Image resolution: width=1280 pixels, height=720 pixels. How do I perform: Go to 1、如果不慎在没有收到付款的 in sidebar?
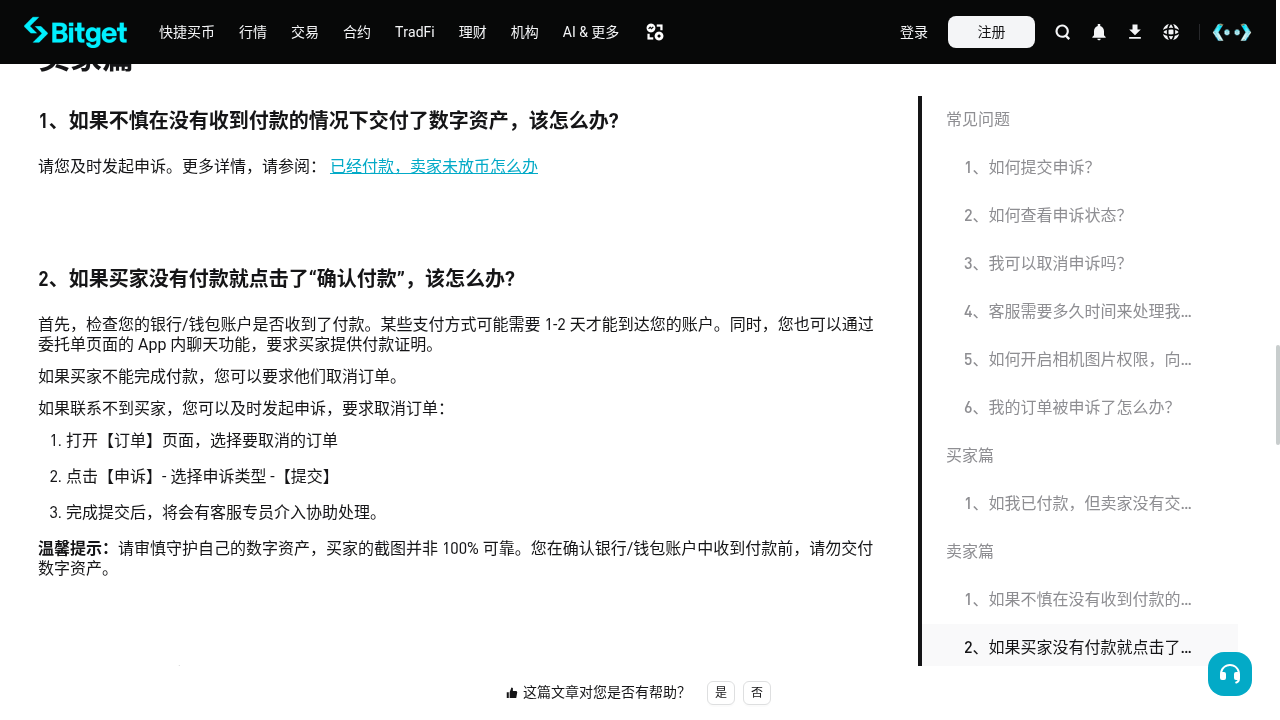tap(1078, 599)
